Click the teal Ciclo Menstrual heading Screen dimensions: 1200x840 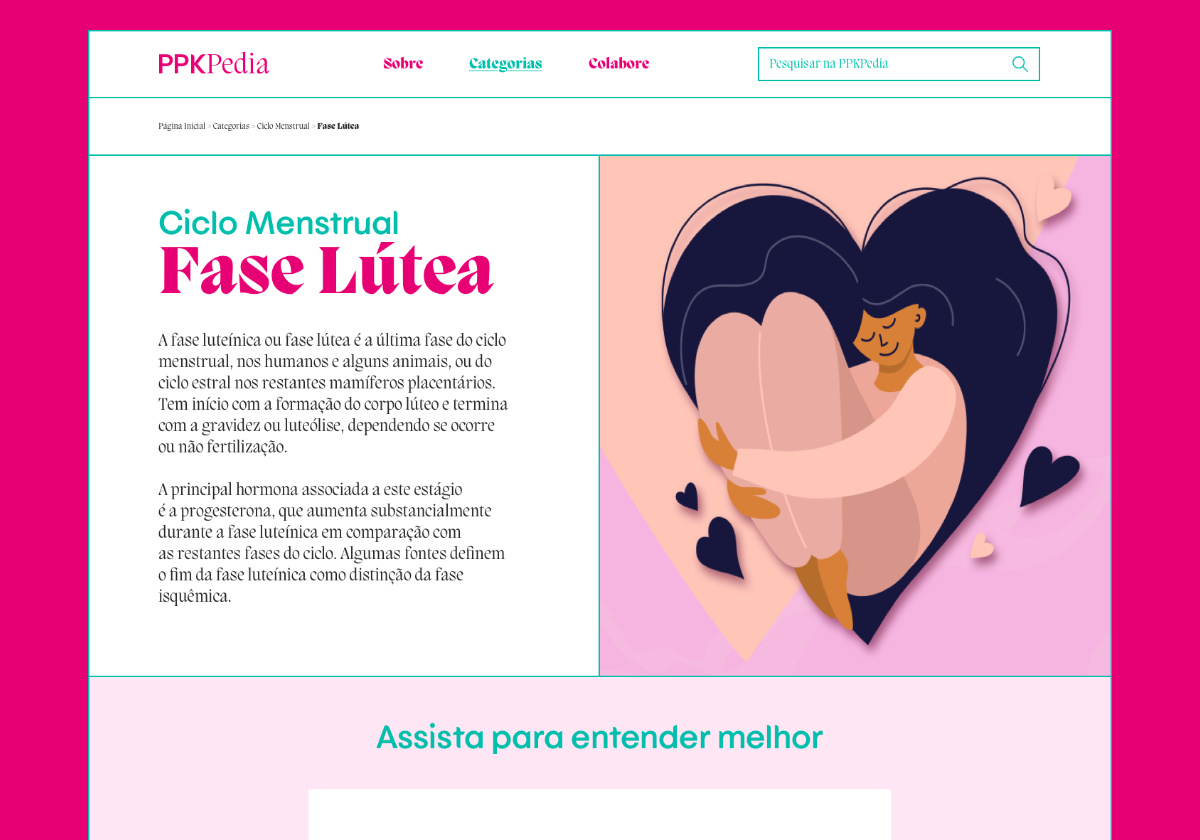tap(279, 222)
